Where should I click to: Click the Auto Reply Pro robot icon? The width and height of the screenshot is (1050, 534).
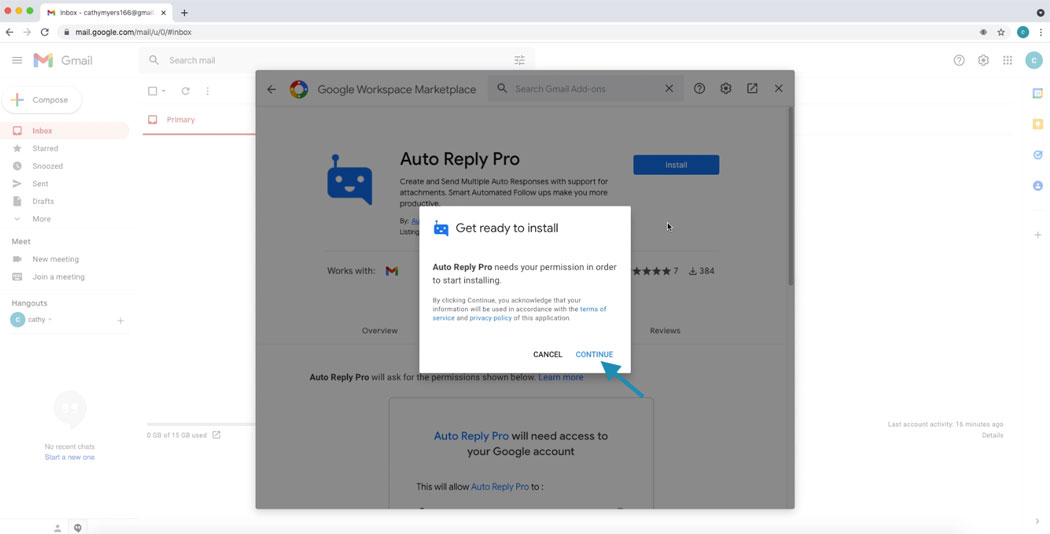point(350,179)
